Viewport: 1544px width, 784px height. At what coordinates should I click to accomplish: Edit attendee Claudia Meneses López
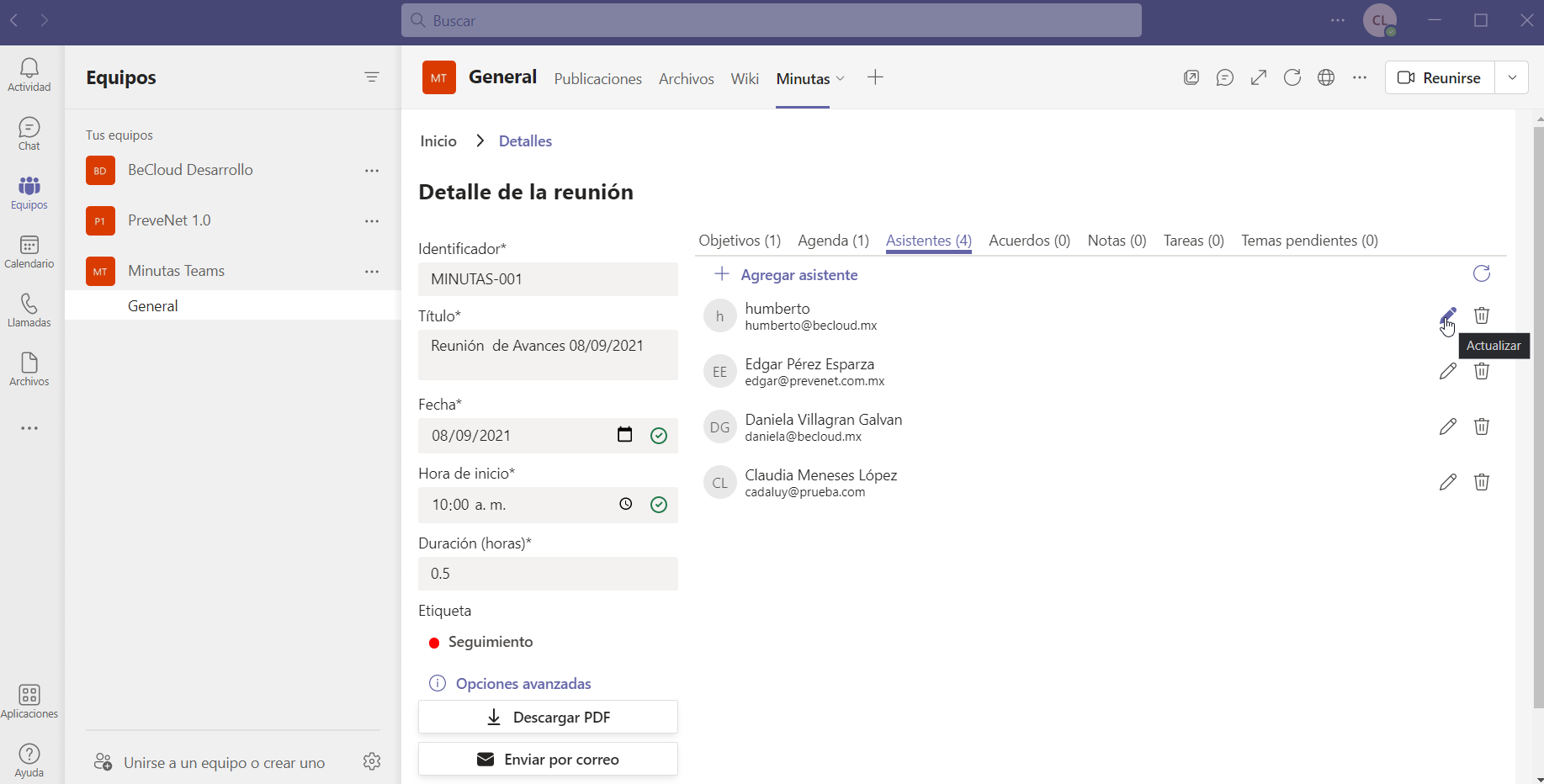[x=1447, y=482]
